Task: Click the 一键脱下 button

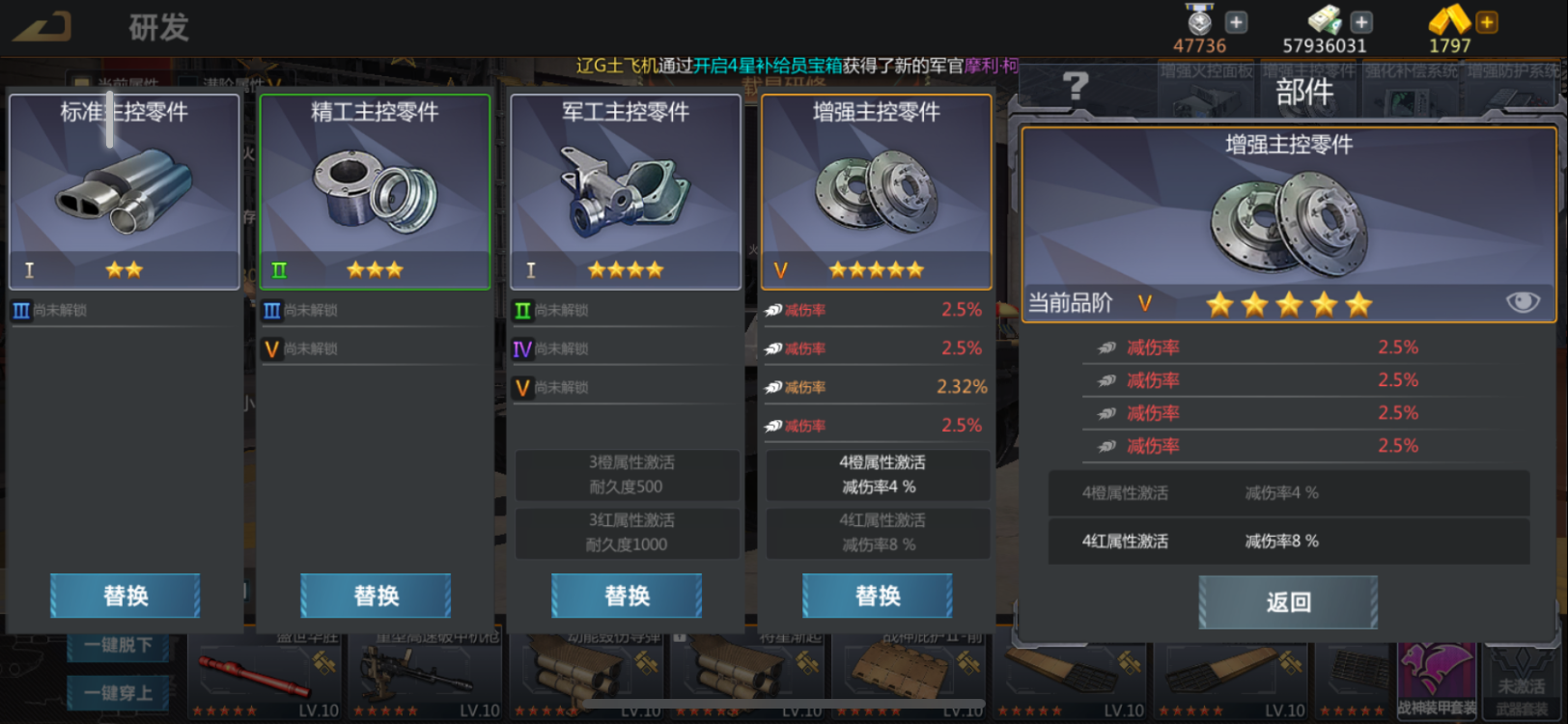Action: tap(119, 645)
